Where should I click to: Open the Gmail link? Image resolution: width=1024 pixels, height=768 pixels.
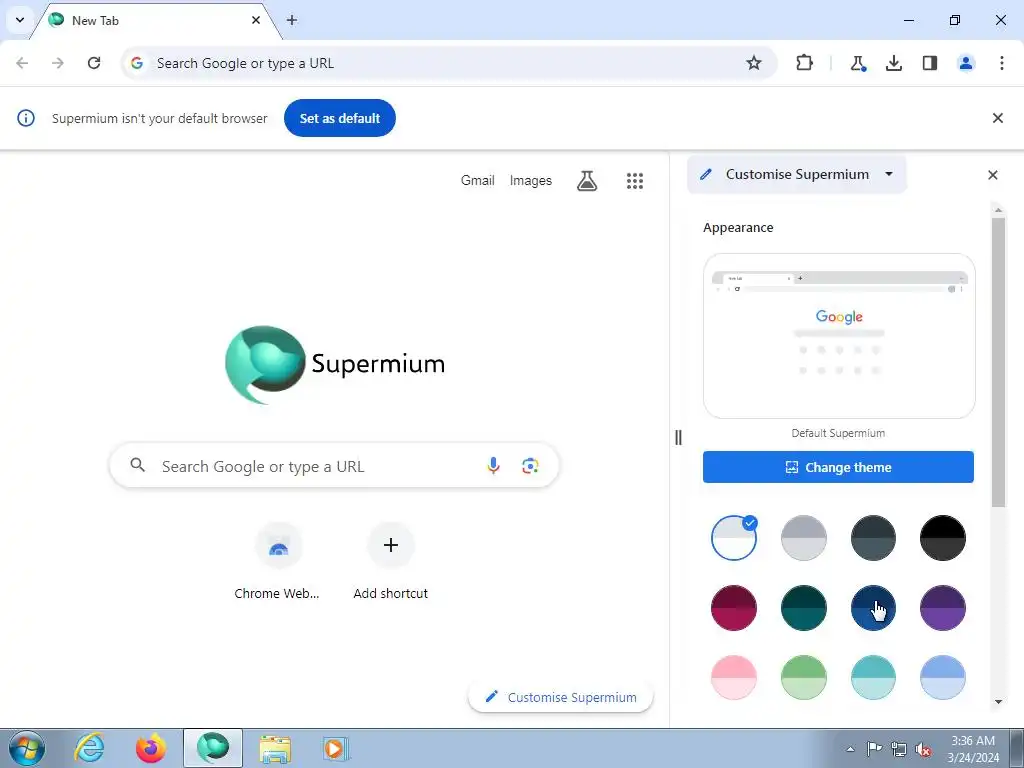(477, 180)
